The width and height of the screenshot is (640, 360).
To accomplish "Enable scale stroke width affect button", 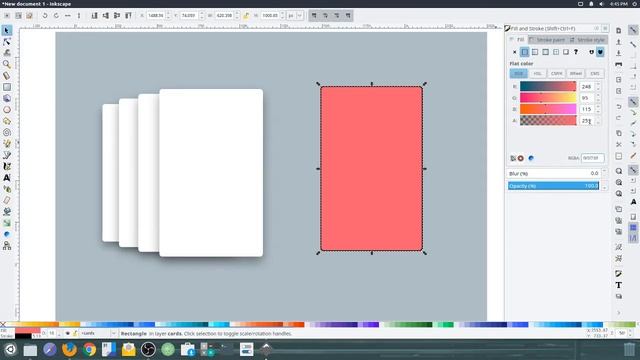I will coord(314,16).
